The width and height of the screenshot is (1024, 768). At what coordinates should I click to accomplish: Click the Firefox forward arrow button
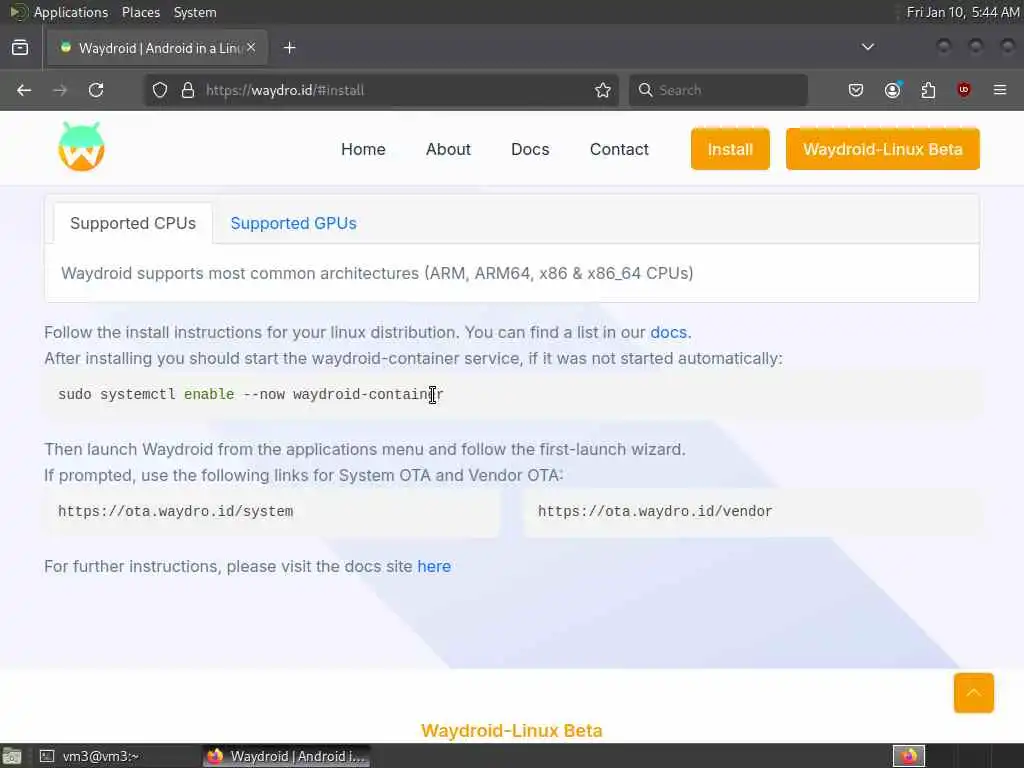(60, 90)
